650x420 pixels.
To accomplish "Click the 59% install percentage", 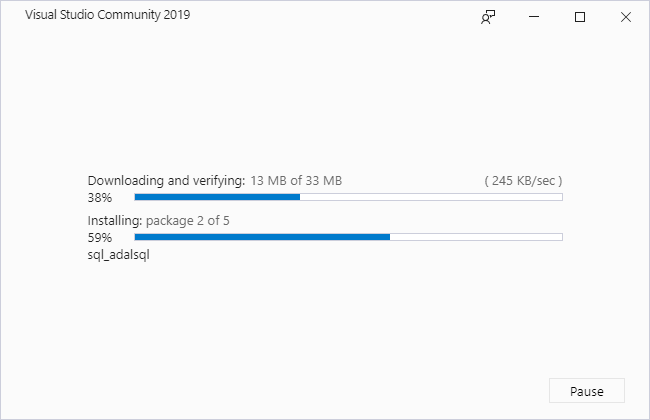I will tap(99, 238).
